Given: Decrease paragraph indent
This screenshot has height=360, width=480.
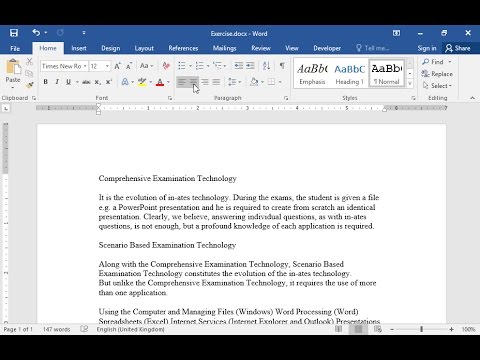Looking at the screenshot, I should coord(239,66).
